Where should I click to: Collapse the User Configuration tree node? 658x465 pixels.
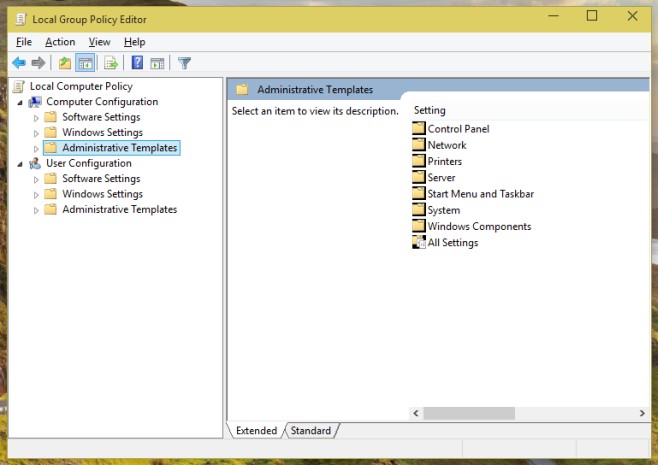[20, 164]
